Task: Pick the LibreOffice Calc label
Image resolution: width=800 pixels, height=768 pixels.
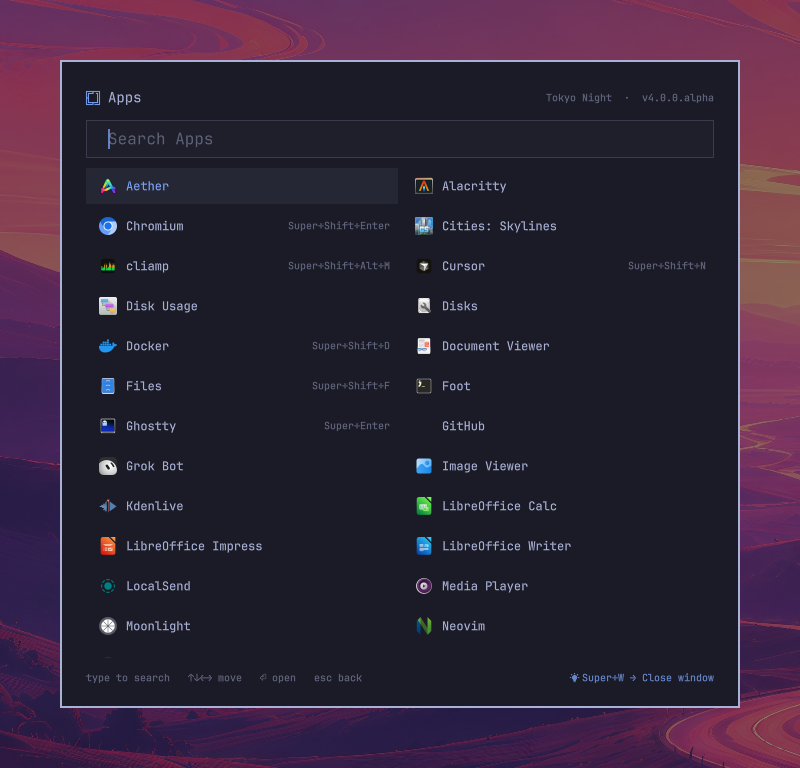Action: [499, 506]
